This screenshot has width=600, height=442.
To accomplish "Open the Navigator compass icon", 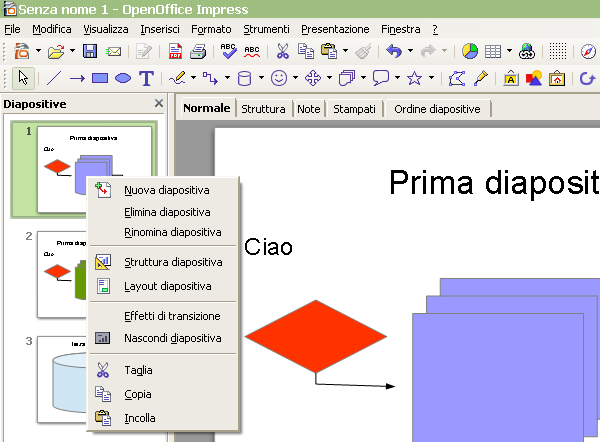I will (x=588, y=52).
